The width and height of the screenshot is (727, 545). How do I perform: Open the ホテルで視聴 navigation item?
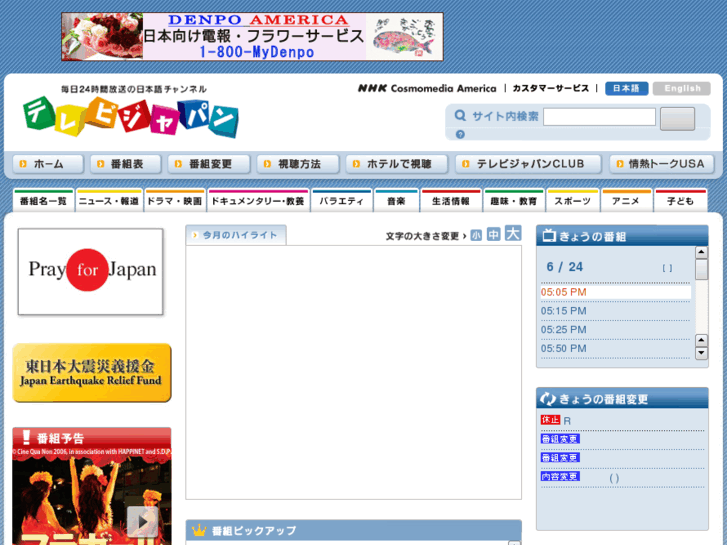click(x=397, y=164)
